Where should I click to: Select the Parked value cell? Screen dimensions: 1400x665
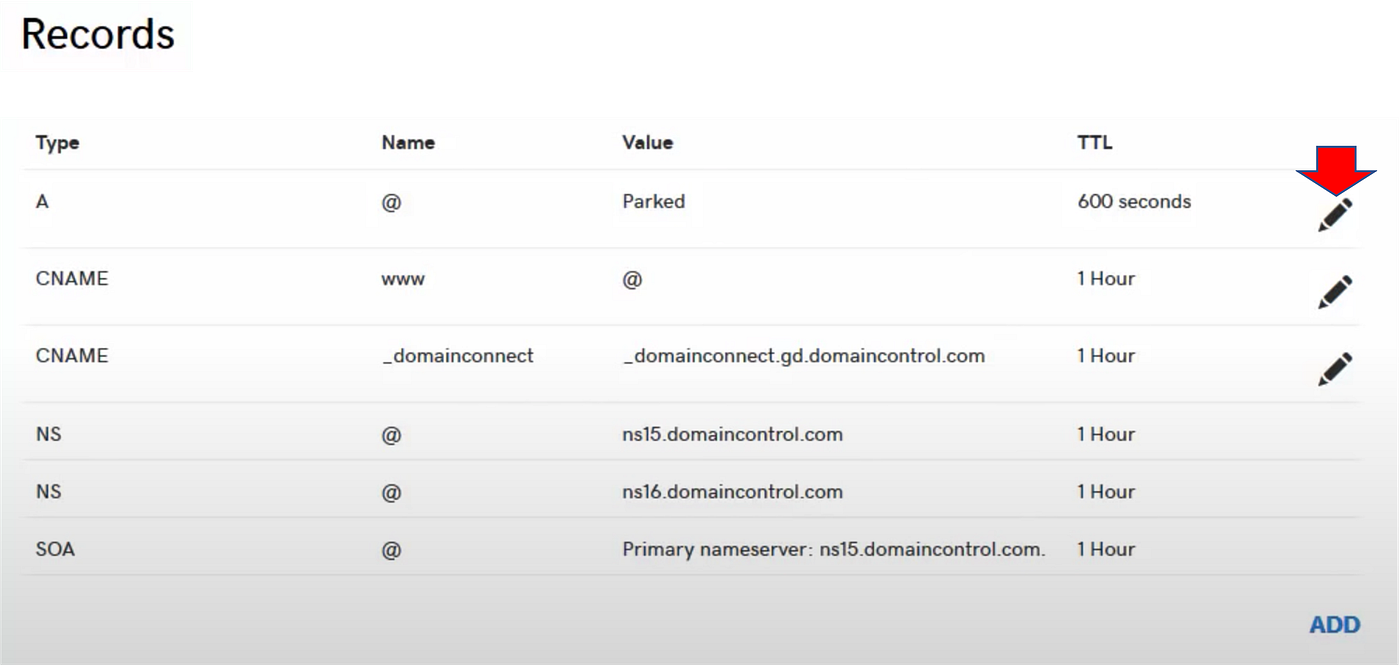pos(653,201)
